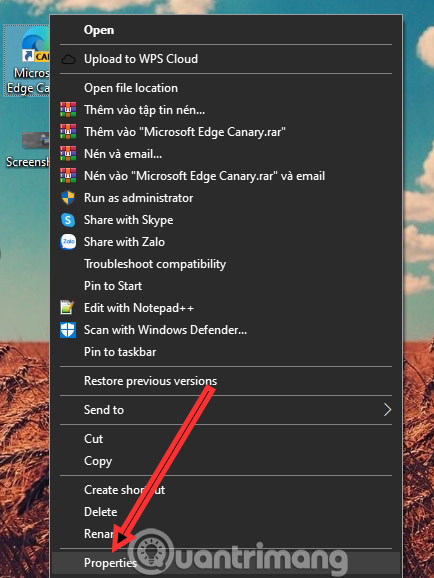Select Run as administrator

(x=226, y=198)
